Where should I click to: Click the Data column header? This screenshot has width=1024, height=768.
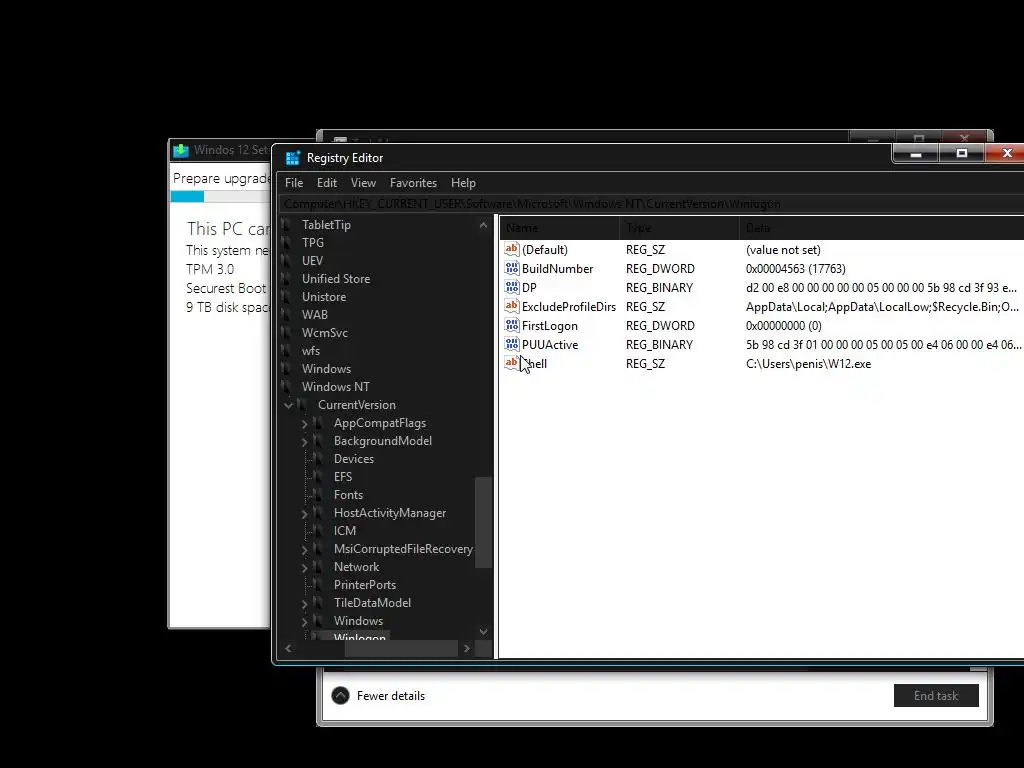(x=882, y=228)
